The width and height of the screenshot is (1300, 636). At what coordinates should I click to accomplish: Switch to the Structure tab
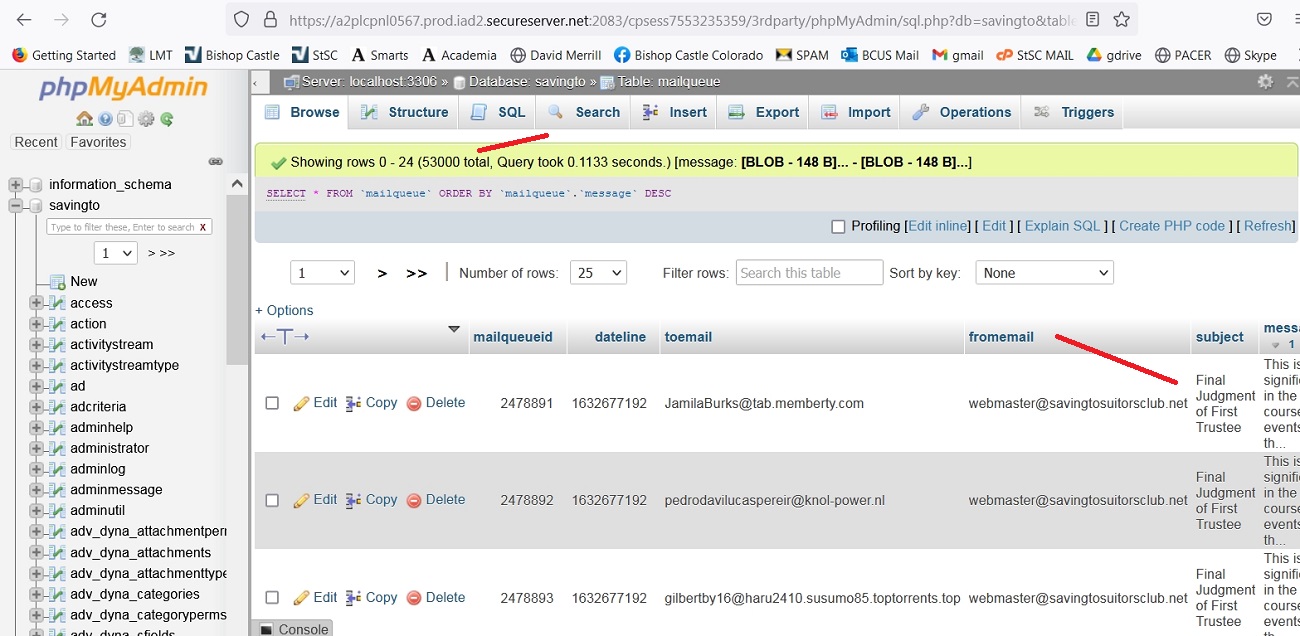(404, 112)
